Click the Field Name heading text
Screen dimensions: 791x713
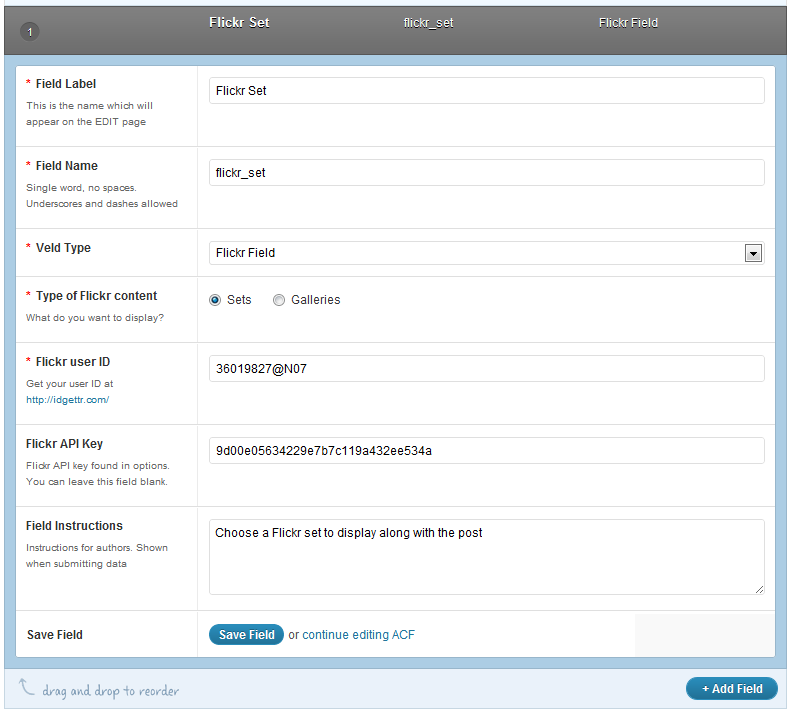coord(67,166)
